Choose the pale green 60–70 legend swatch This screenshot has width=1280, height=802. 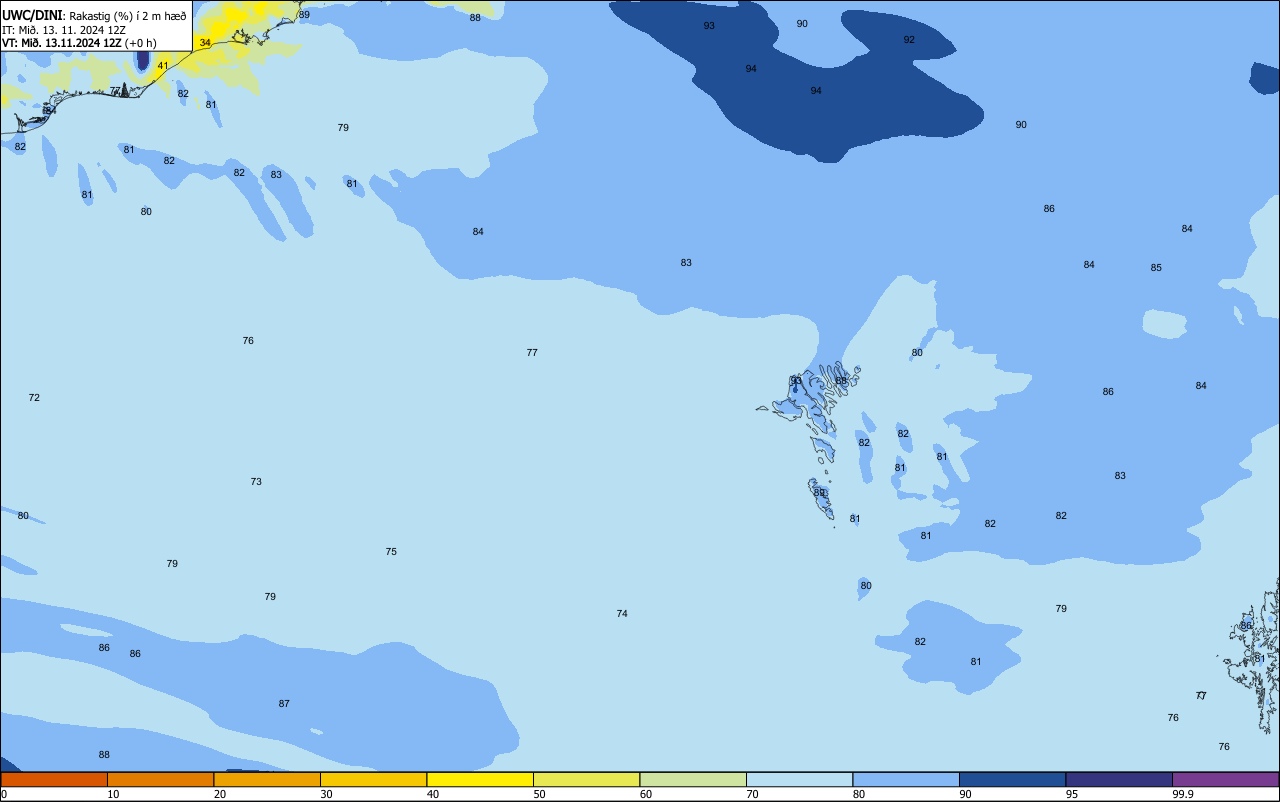click(693, 779)
